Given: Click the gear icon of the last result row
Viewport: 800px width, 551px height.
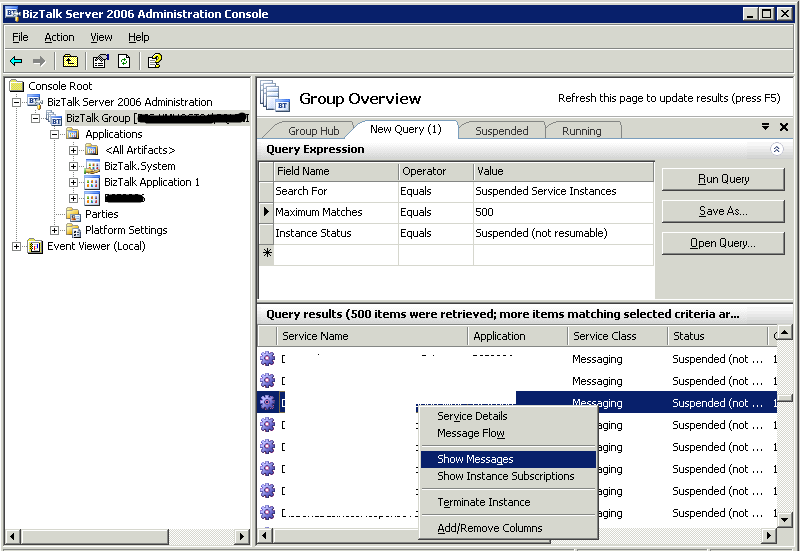Looking at the screenshot, I should click(x=267, y=512).
